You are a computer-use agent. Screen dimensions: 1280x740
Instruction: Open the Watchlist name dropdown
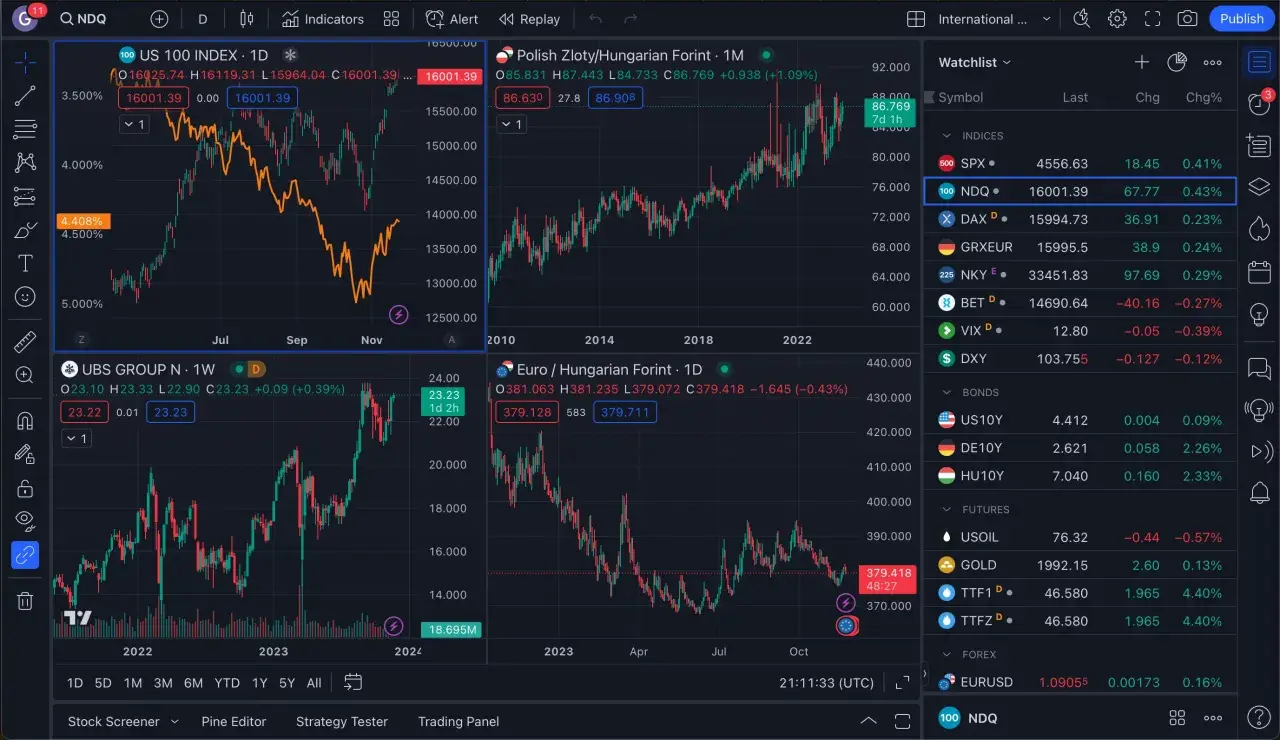(974, 62)
